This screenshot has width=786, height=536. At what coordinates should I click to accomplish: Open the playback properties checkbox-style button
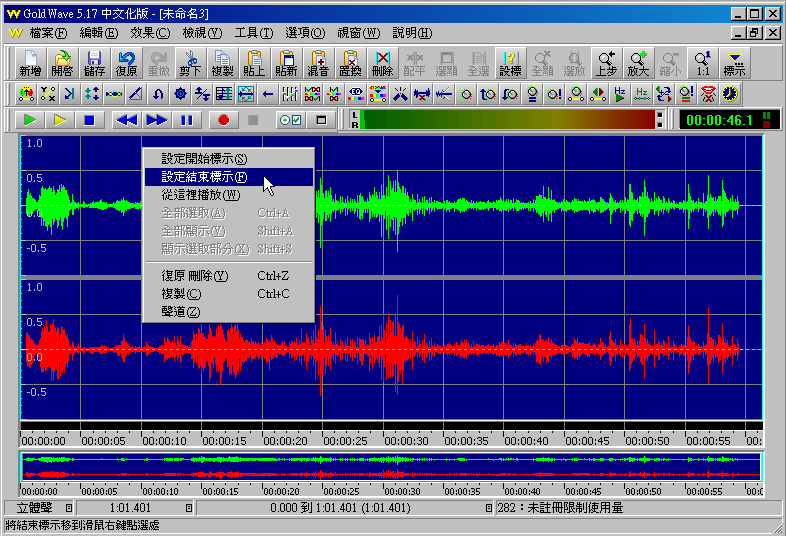coord(289,120)
